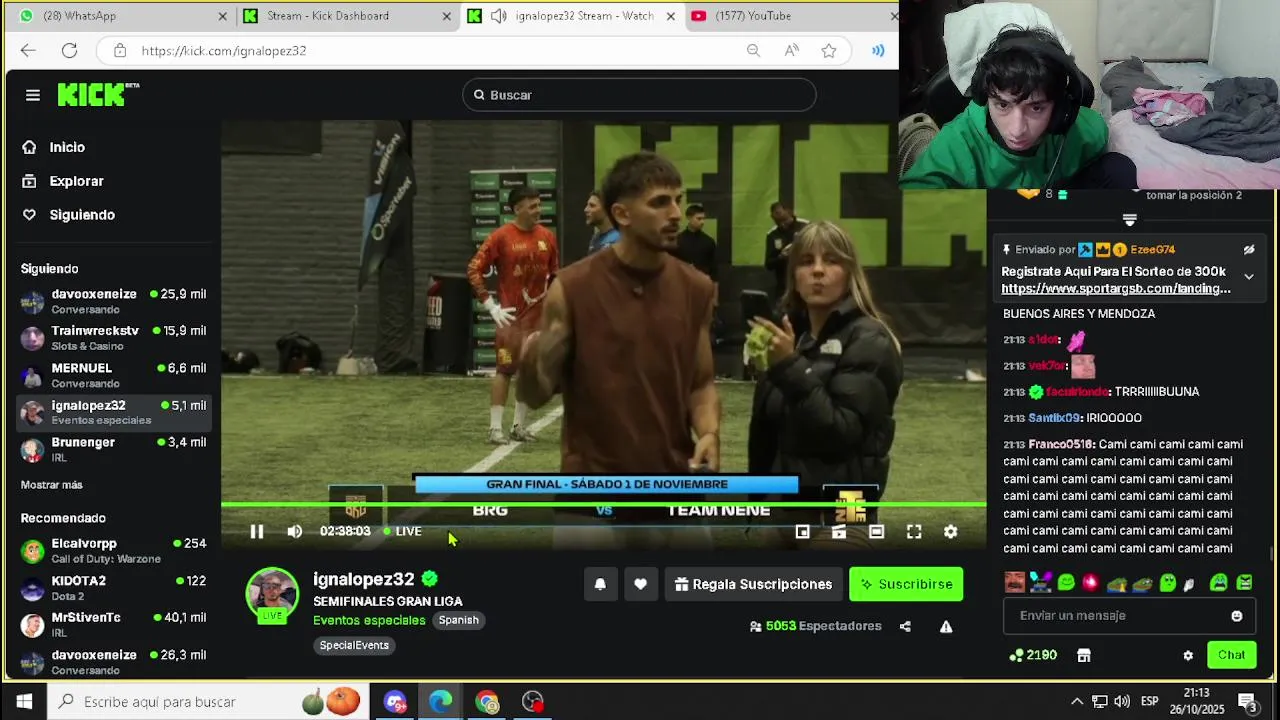Screen dimensions: 1280x720
Task: Open browser zoom magnifier icon
Action: pos(753,51)
